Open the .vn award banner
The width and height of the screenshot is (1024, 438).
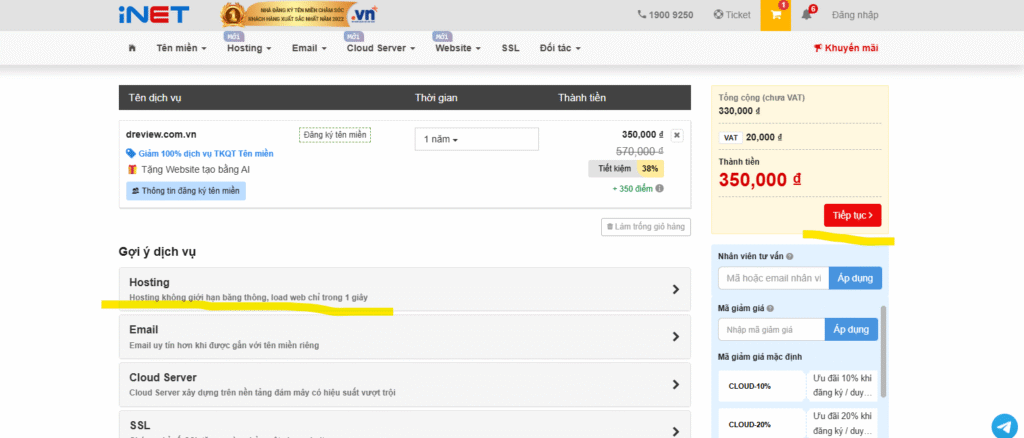299,14
